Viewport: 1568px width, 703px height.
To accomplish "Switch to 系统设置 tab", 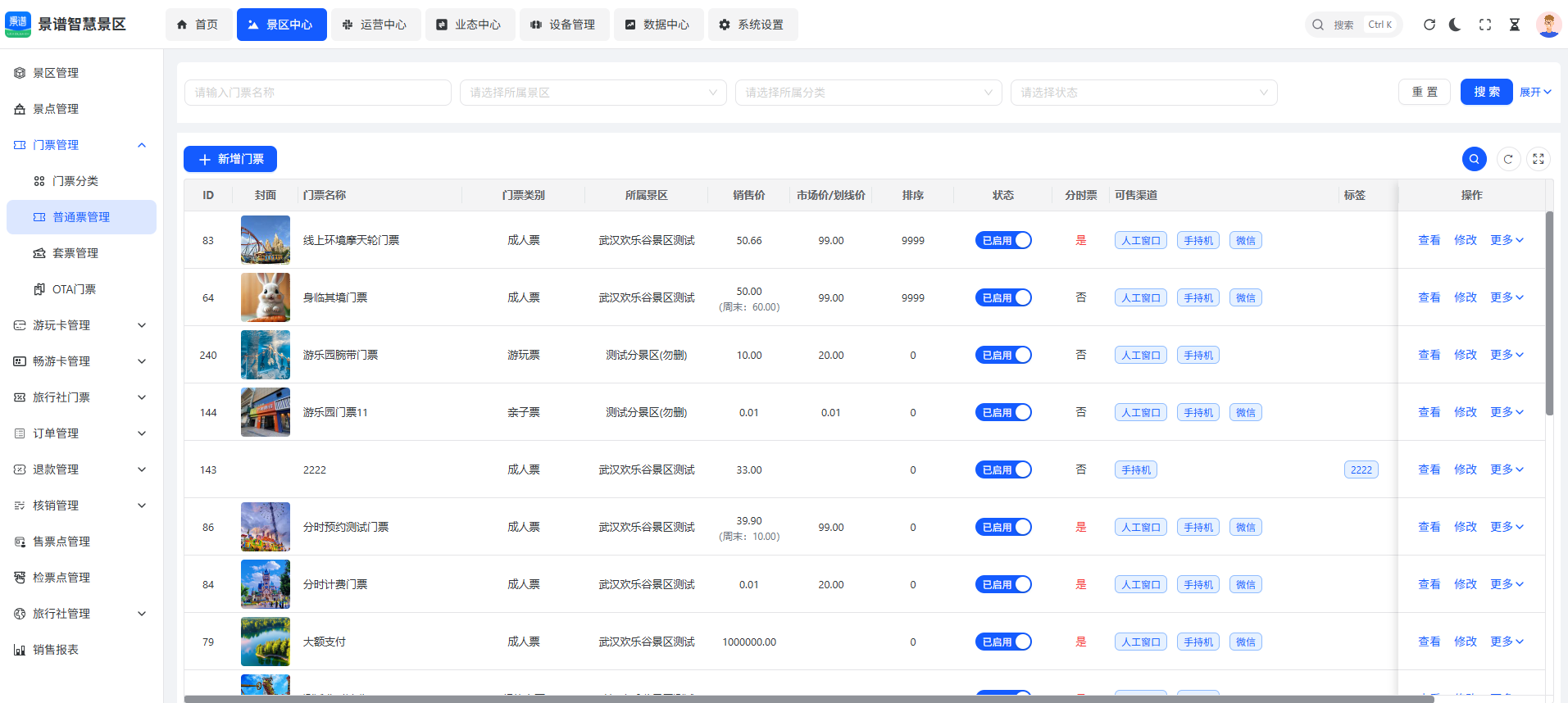I will [x=752, y=25].
